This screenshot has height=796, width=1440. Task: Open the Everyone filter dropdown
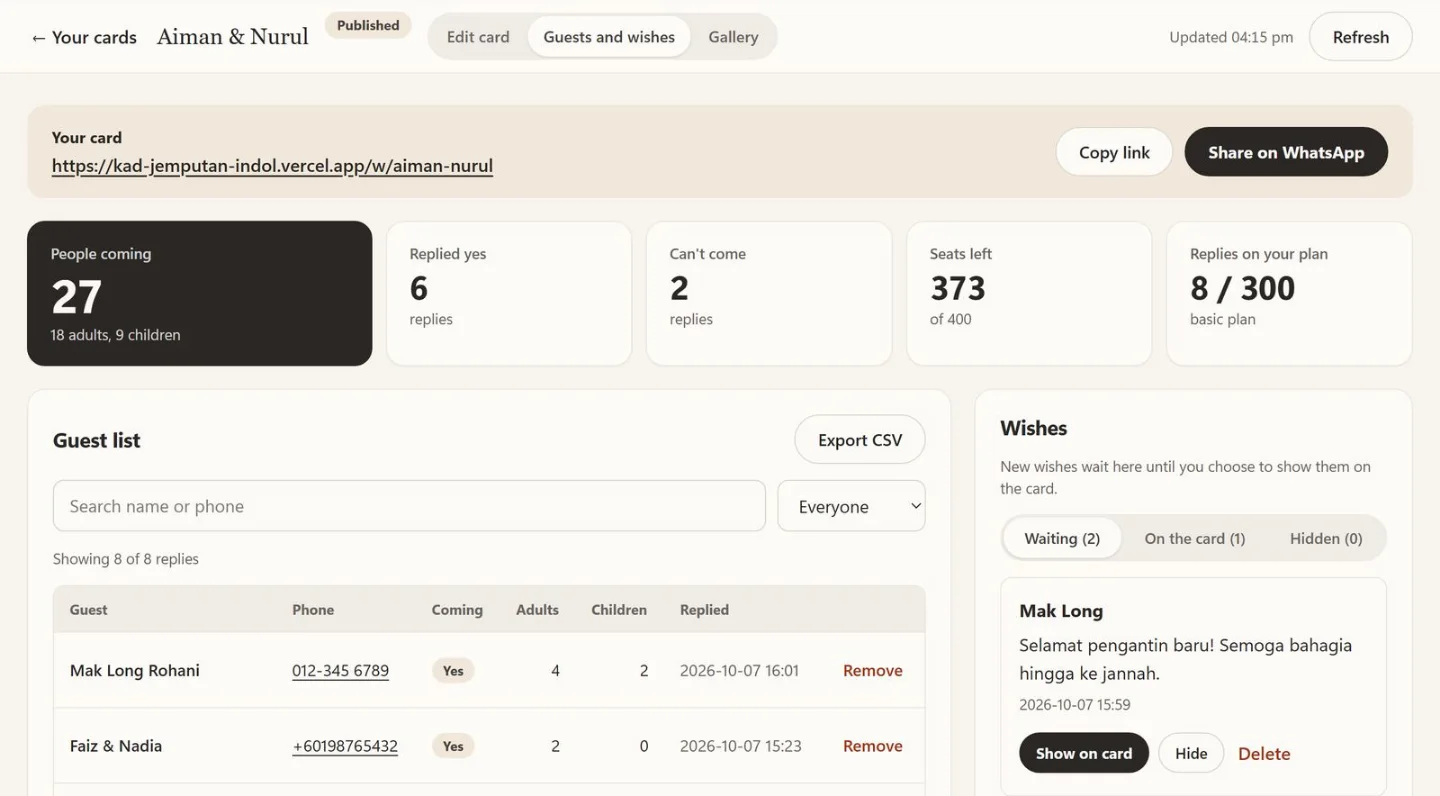(x=851, y=506)
